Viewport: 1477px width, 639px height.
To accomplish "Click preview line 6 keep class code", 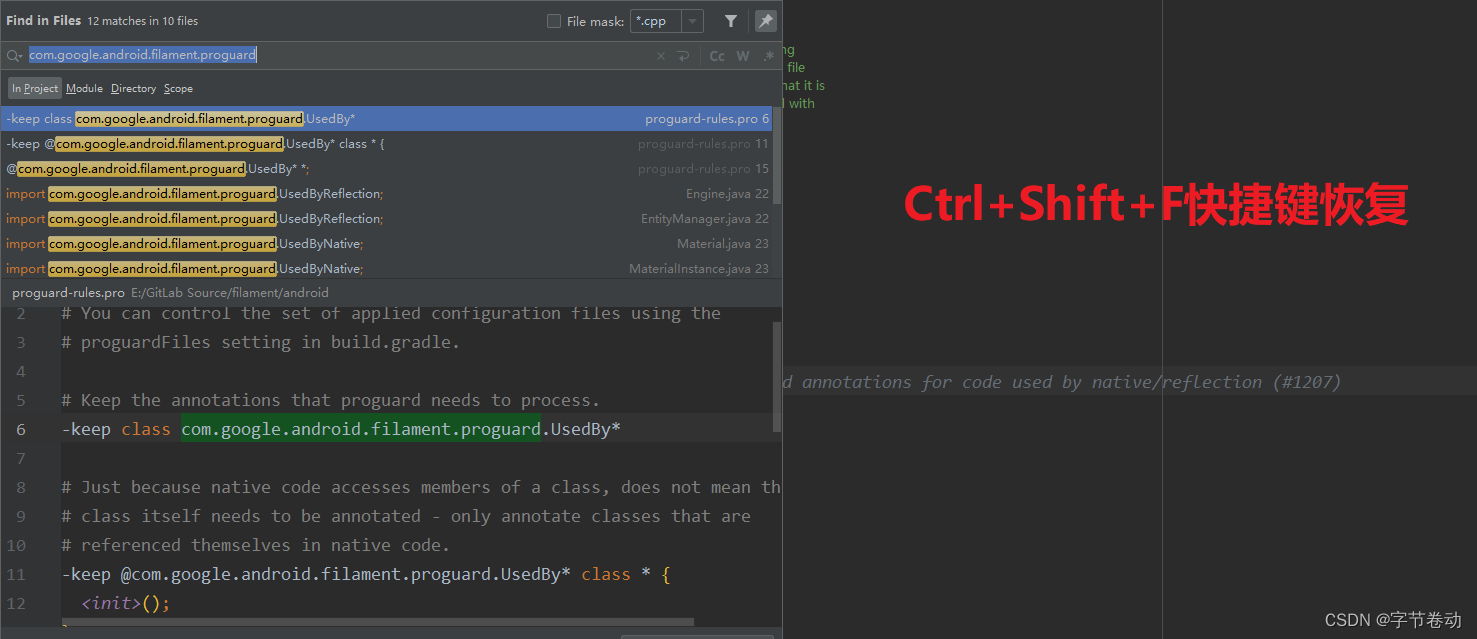I will tap(341, 429).
